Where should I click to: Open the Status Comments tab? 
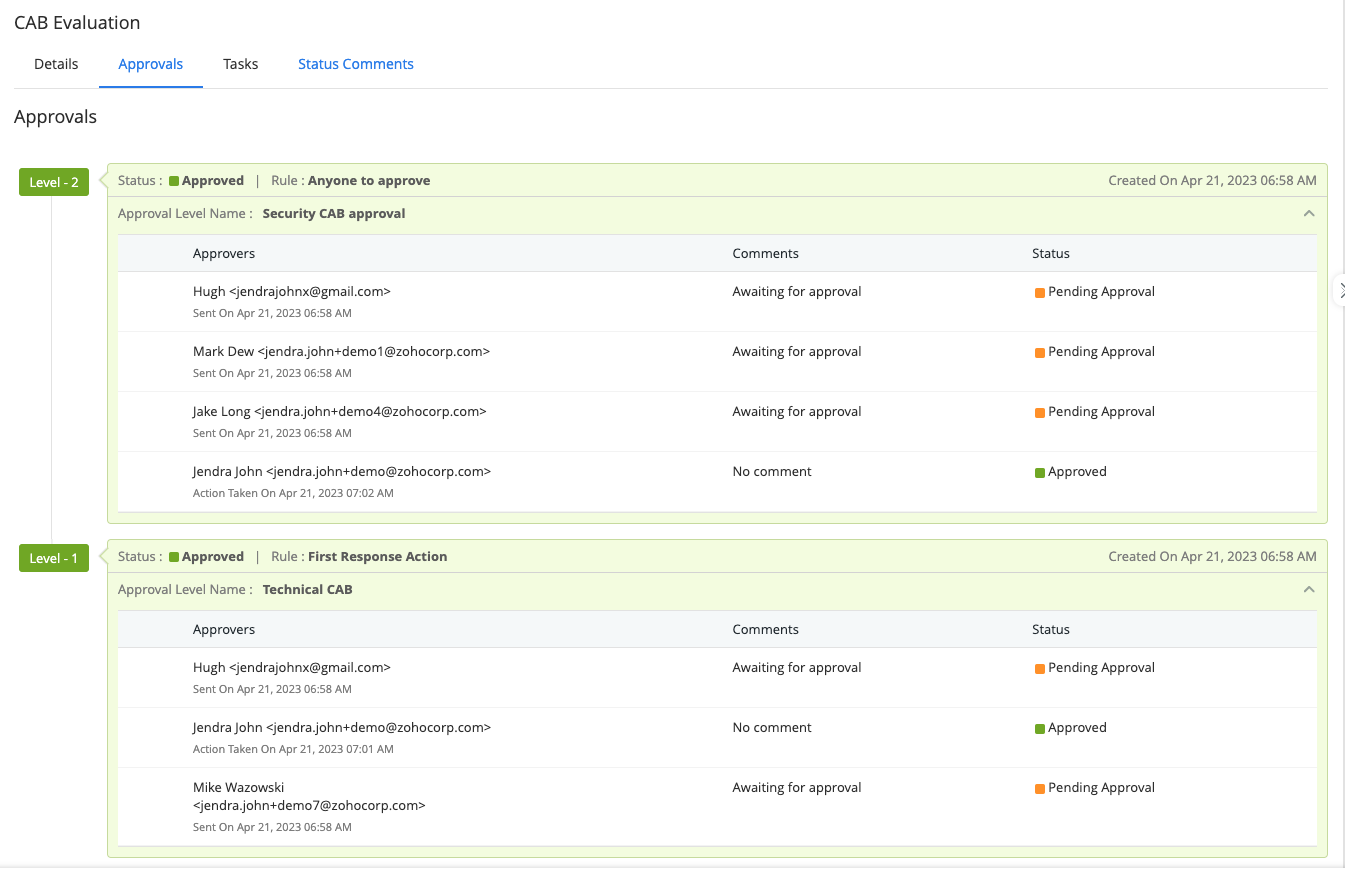point(355,64)
